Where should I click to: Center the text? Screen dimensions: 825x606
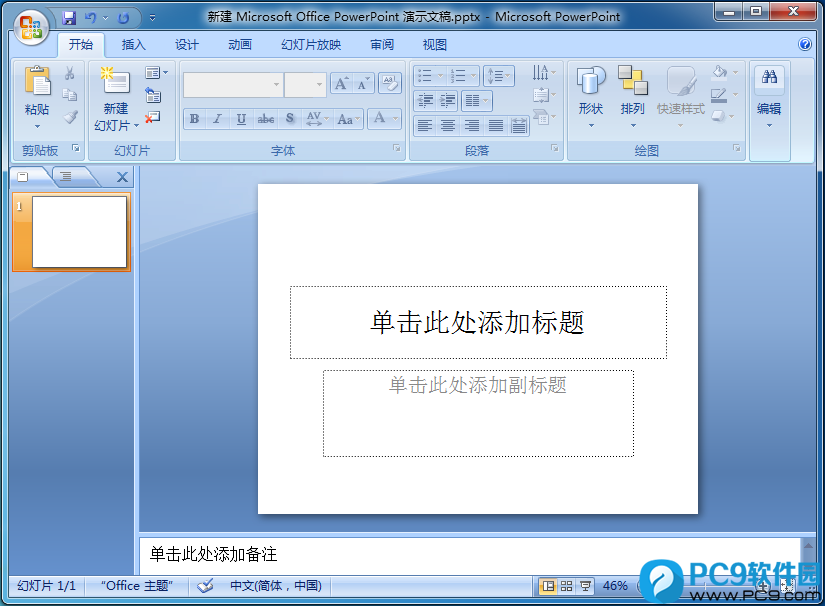pyautogui.click(x=448, y=126)
